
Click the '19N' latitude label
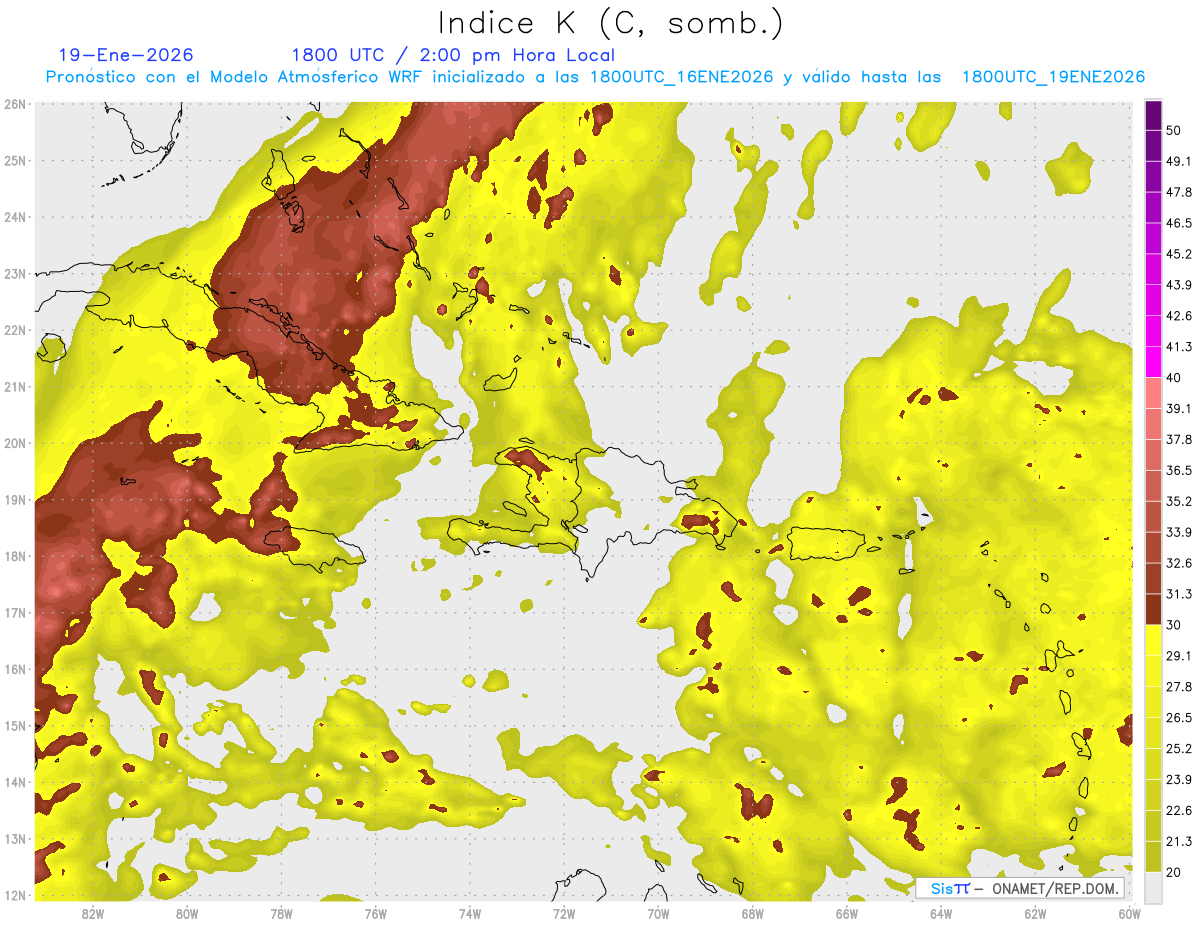[x=15, y=500]
